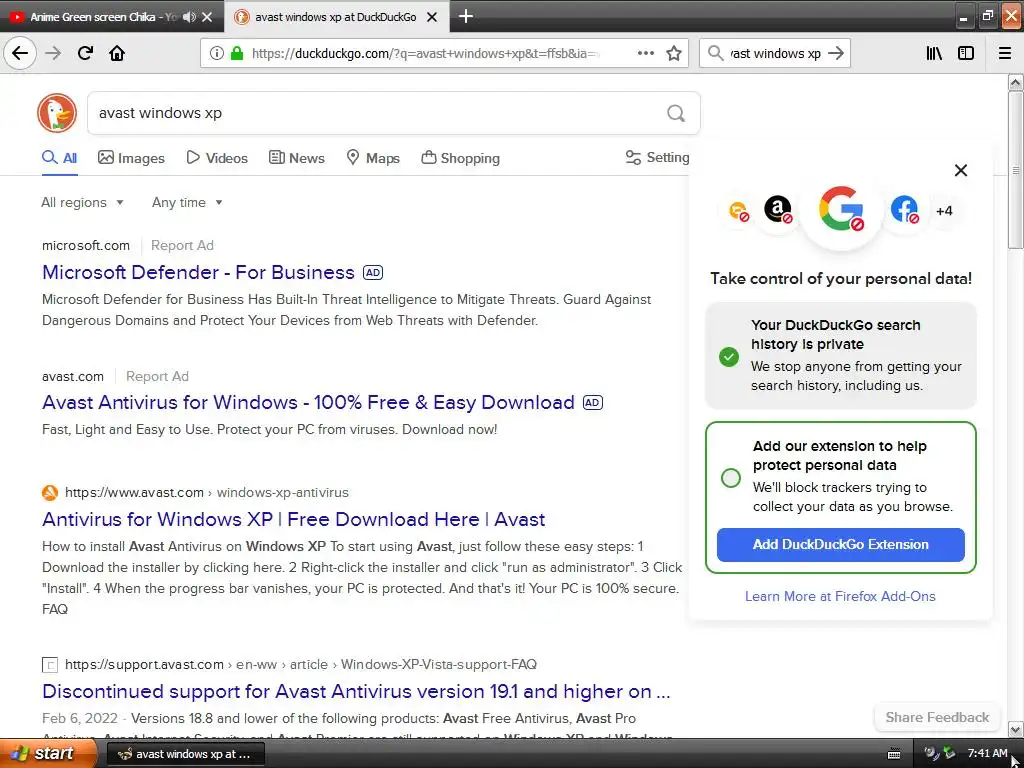Click the DuckDuckGo duck logo
Screen dimensions: 1024x768
tap(57, 113)
